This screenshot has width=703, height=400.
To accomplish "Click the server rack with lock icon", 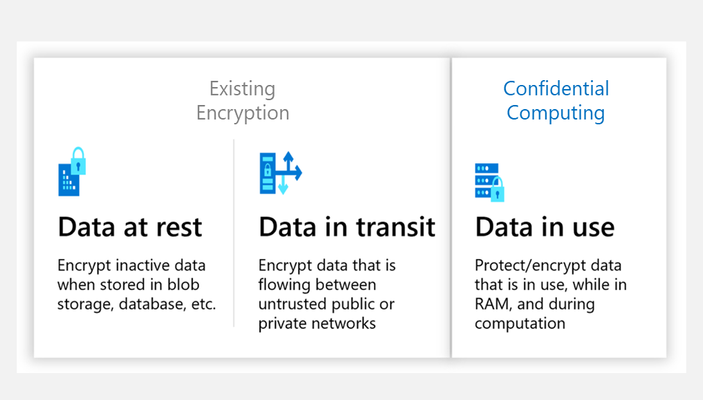I will pos(490,183).
